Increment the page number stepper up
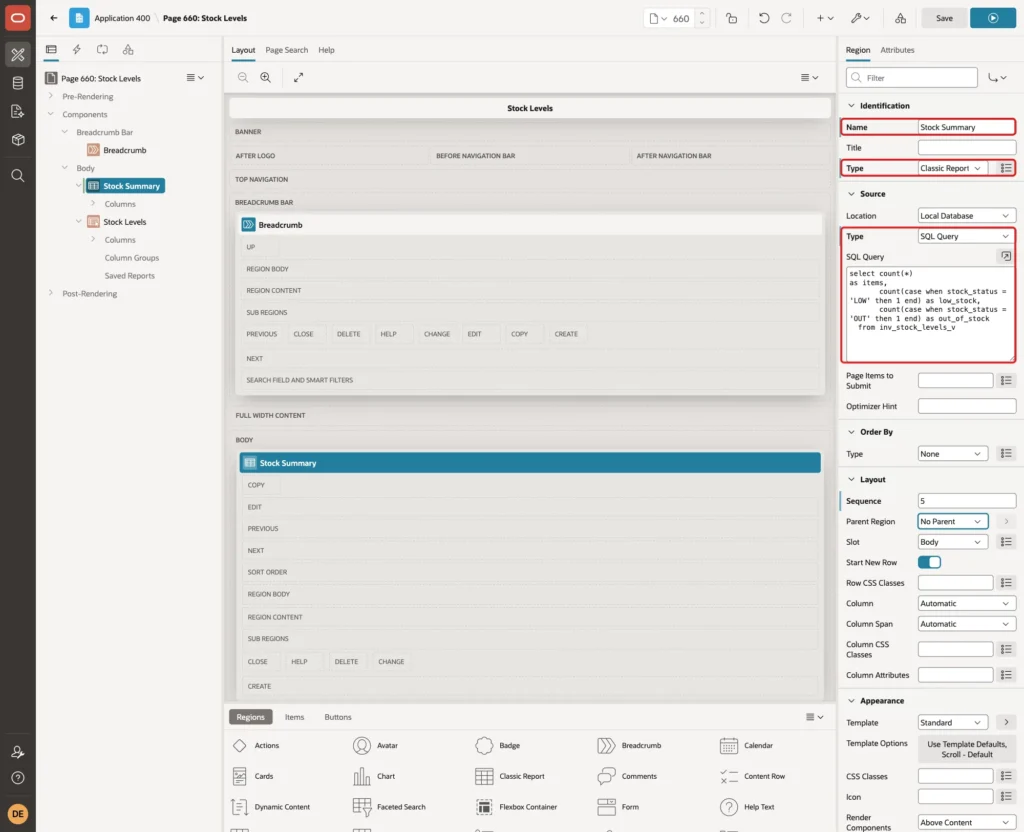Image resolution: width=1024 pixels, height=832 pixels. pos(702,14)
